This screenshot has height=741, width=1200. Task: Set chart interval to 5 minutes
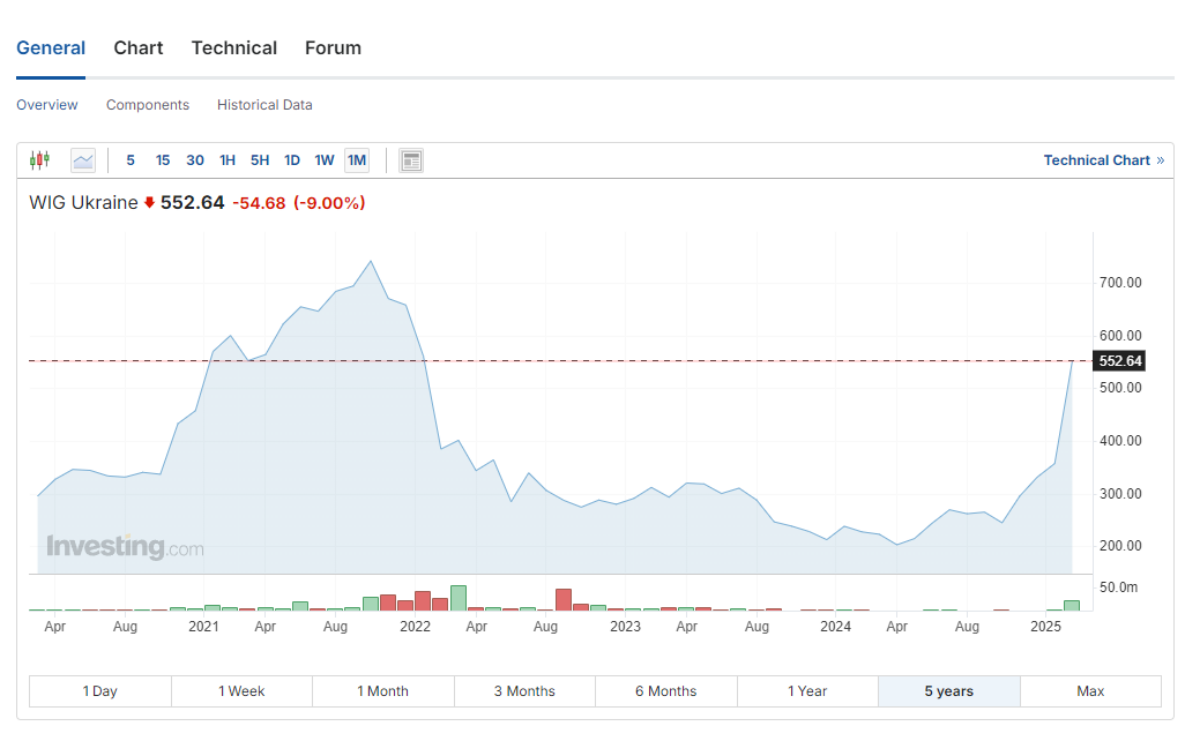click(130, 160)
